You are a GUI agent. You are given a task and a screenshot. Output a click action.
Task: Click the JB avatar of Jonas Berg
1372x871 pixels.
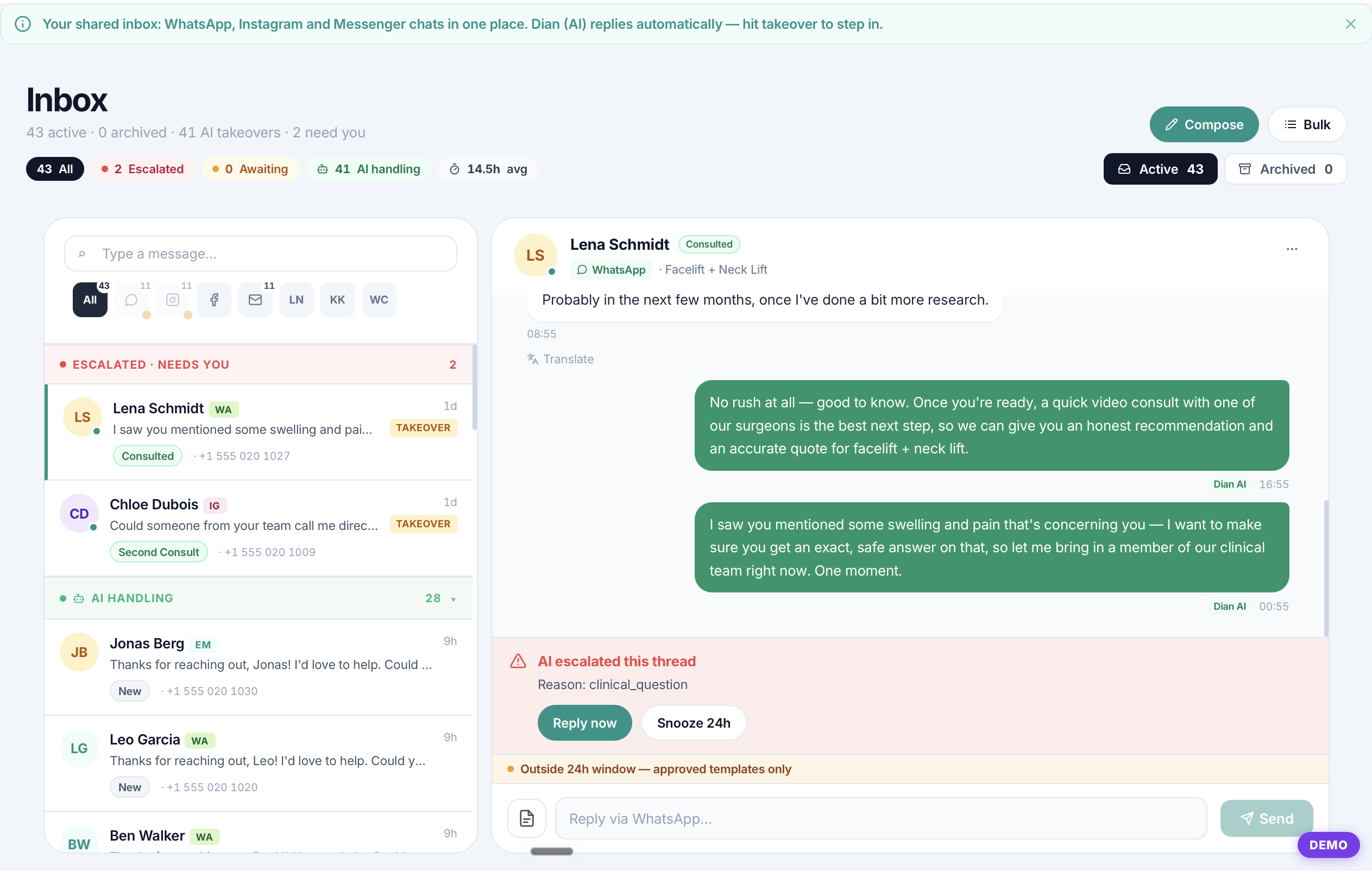79,652
